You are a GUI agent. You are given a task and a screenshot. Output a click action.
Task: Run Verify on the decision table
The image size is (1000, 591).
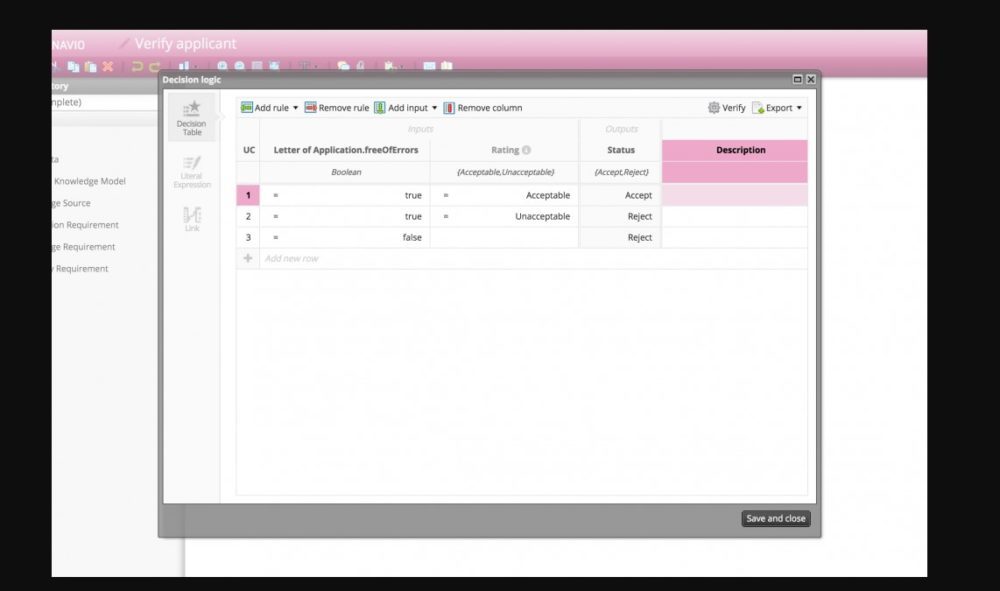(726, 108)
